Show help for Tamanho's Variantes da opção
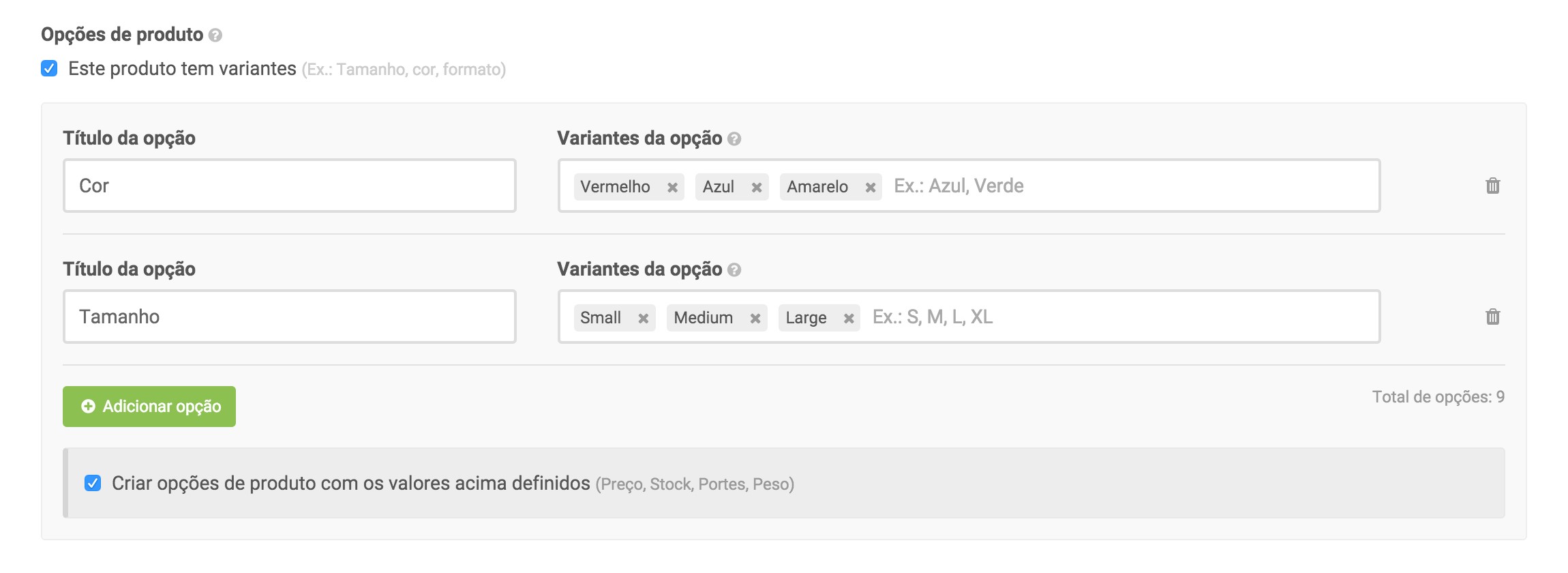Screen dimensions: 1568x573 (734, 270)
